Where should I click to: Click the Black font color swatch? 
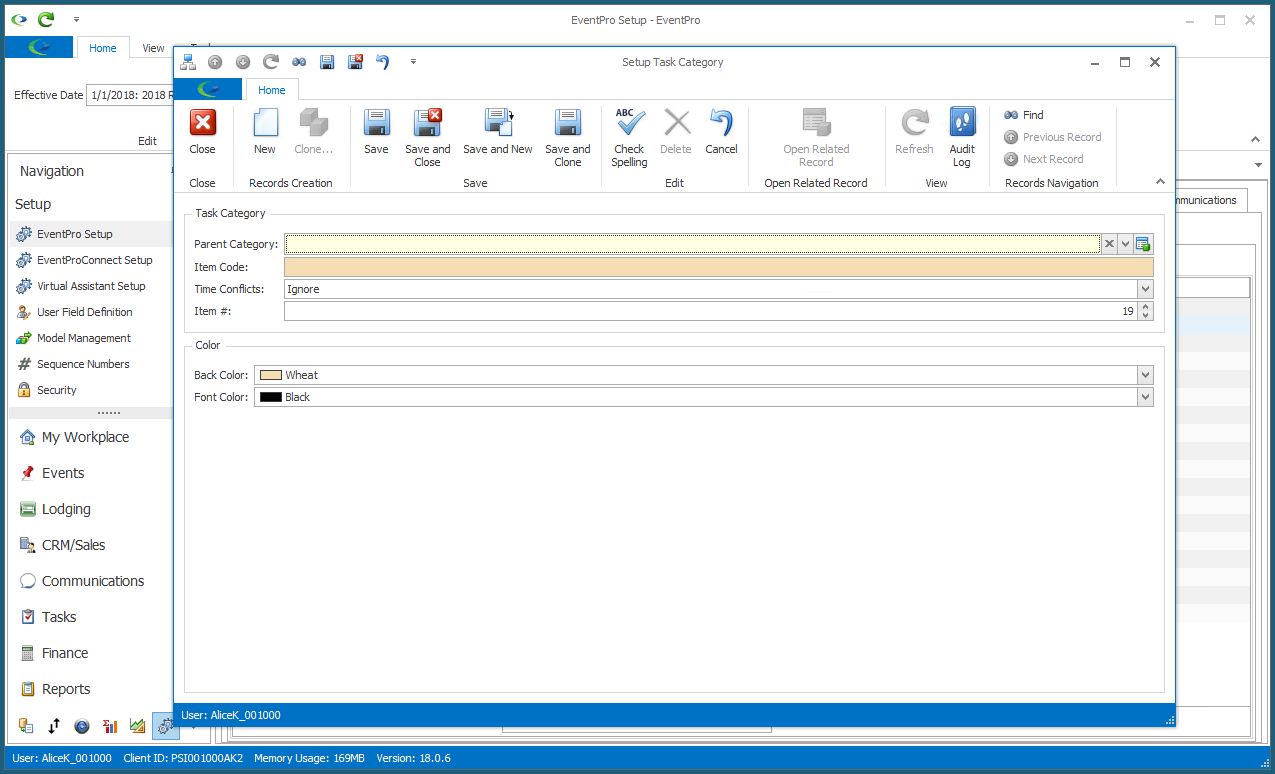click(270, 397)
